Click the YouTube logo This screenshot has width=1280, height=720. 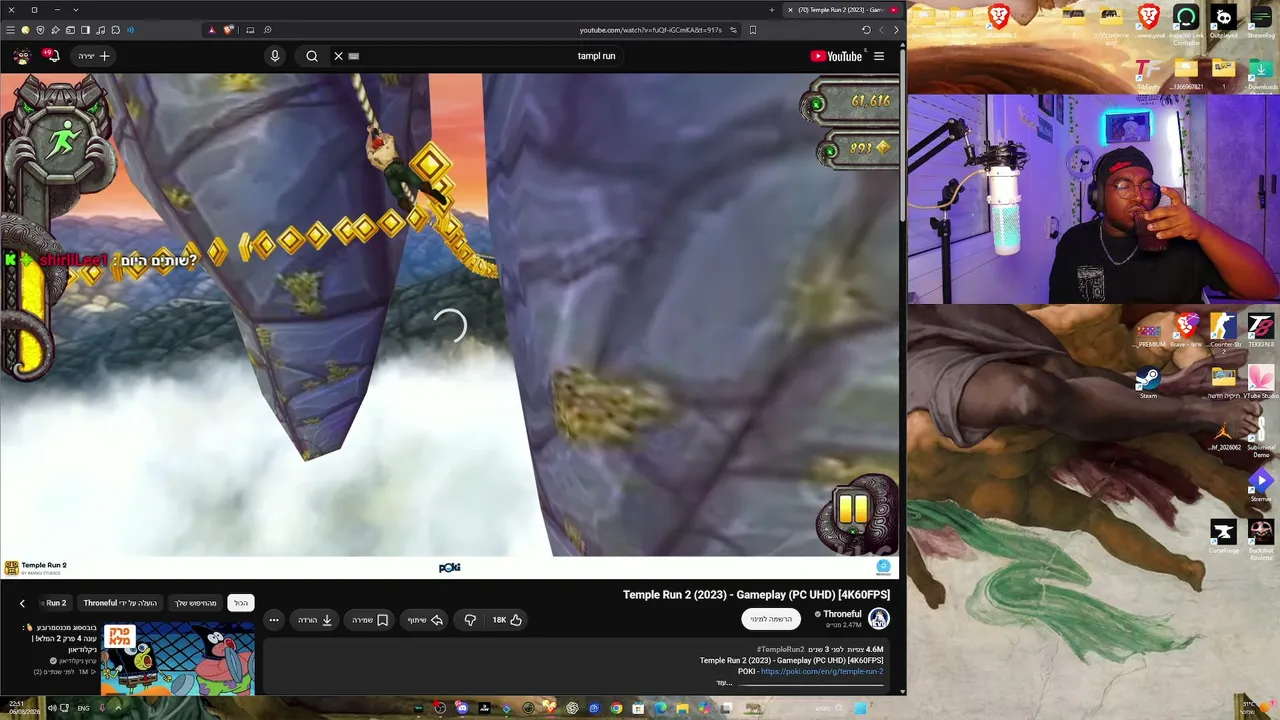pyautogui.click(x=836, y=56)
